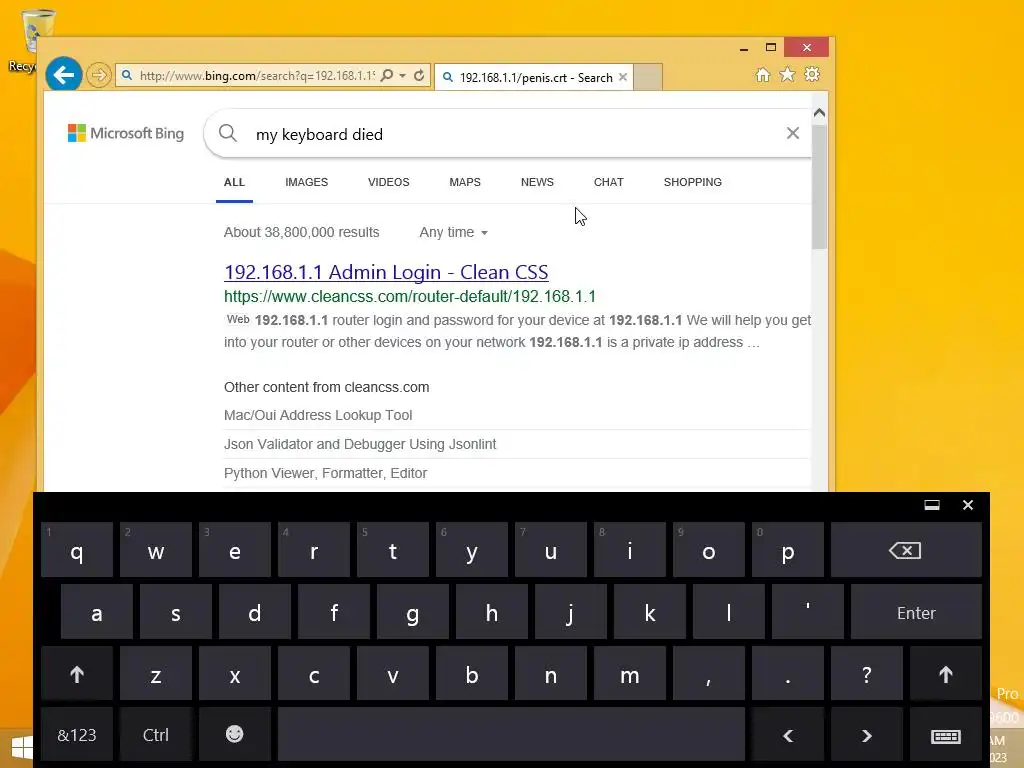Image resolution: width=1024 pixels, height=768 pixels.
Task: Close the 192.168.1.1 Search tab
Action: click(623, 77)
